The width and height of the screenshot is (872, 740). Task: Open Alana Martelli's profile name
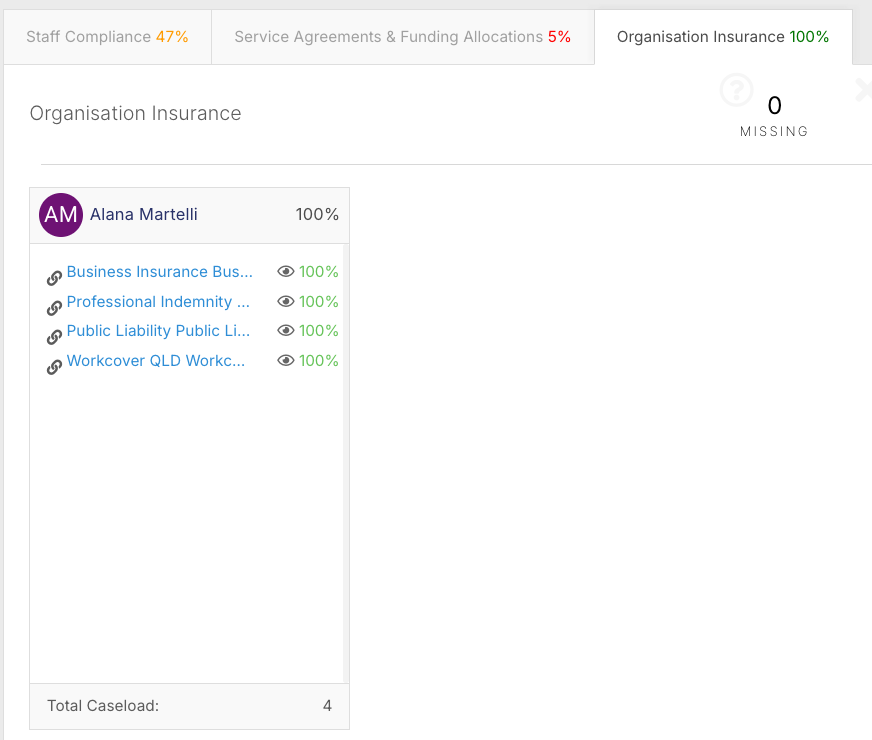click(x=143, y=215)
